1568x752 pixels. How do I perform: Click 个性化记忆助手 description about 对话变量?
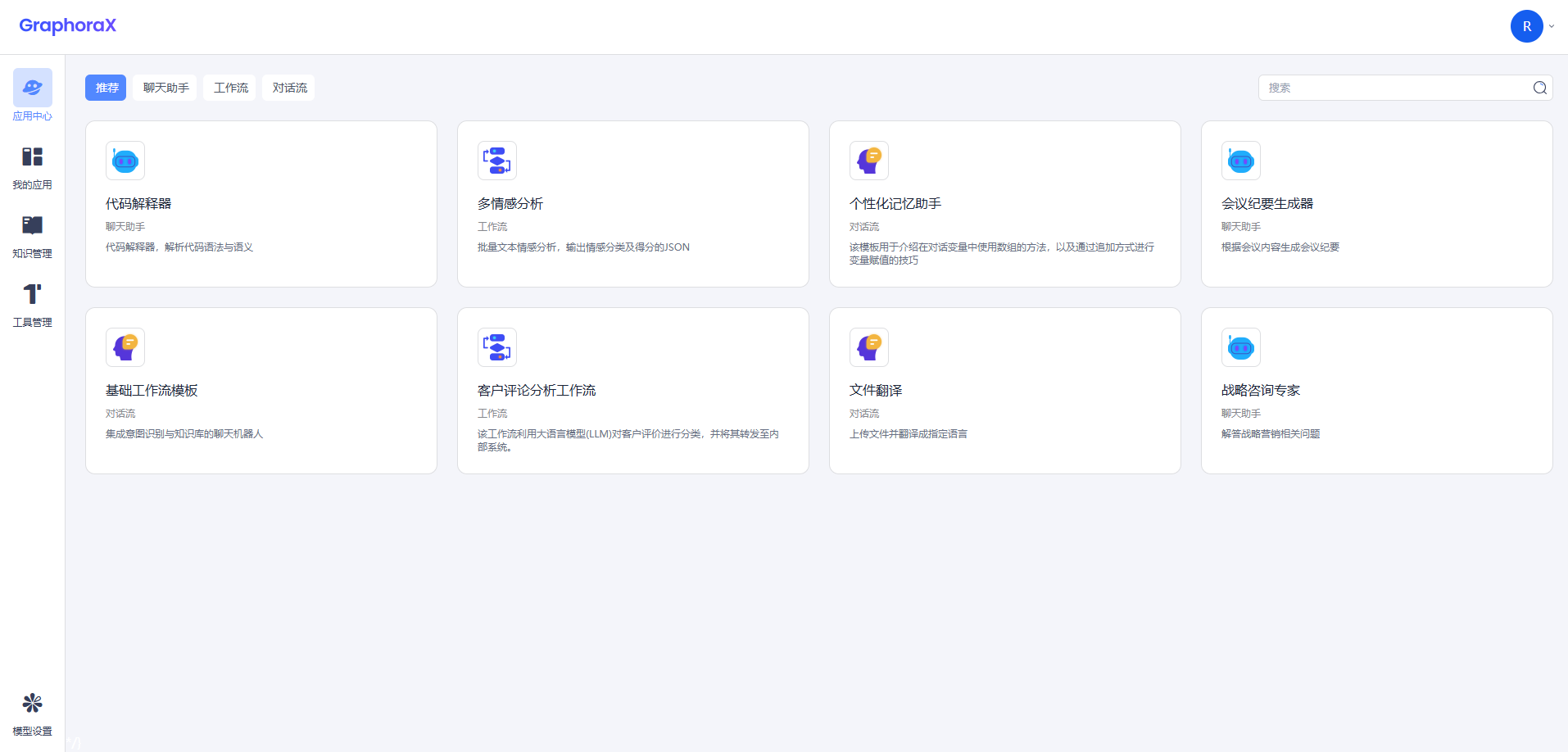pos(1002,254)
